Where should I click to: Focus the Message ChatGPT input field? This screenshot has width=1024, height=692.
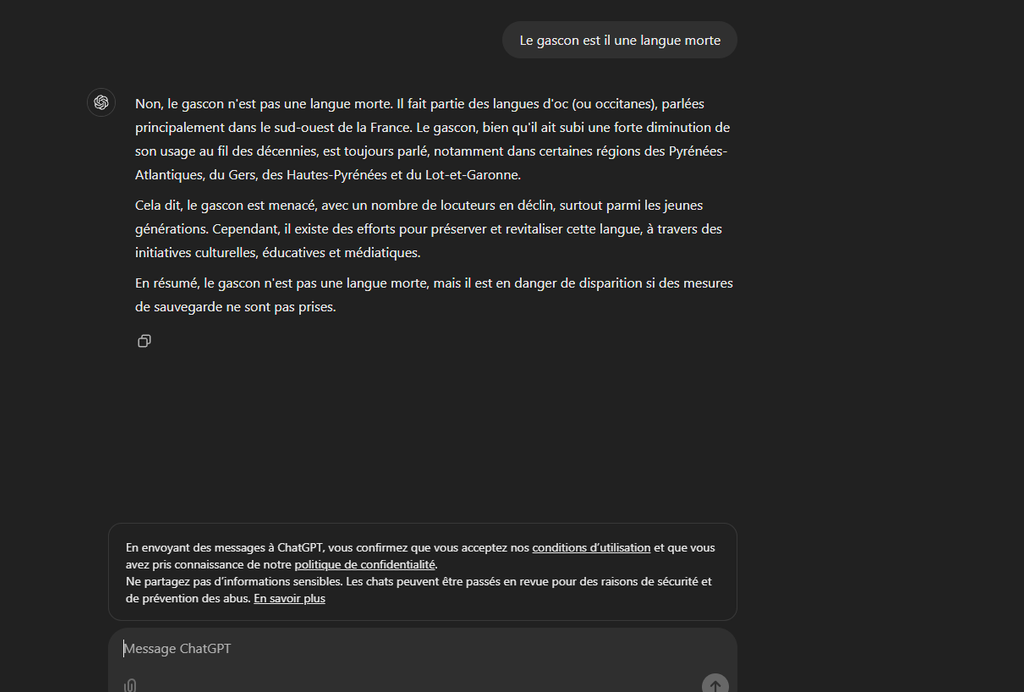(x=423, y=649)
